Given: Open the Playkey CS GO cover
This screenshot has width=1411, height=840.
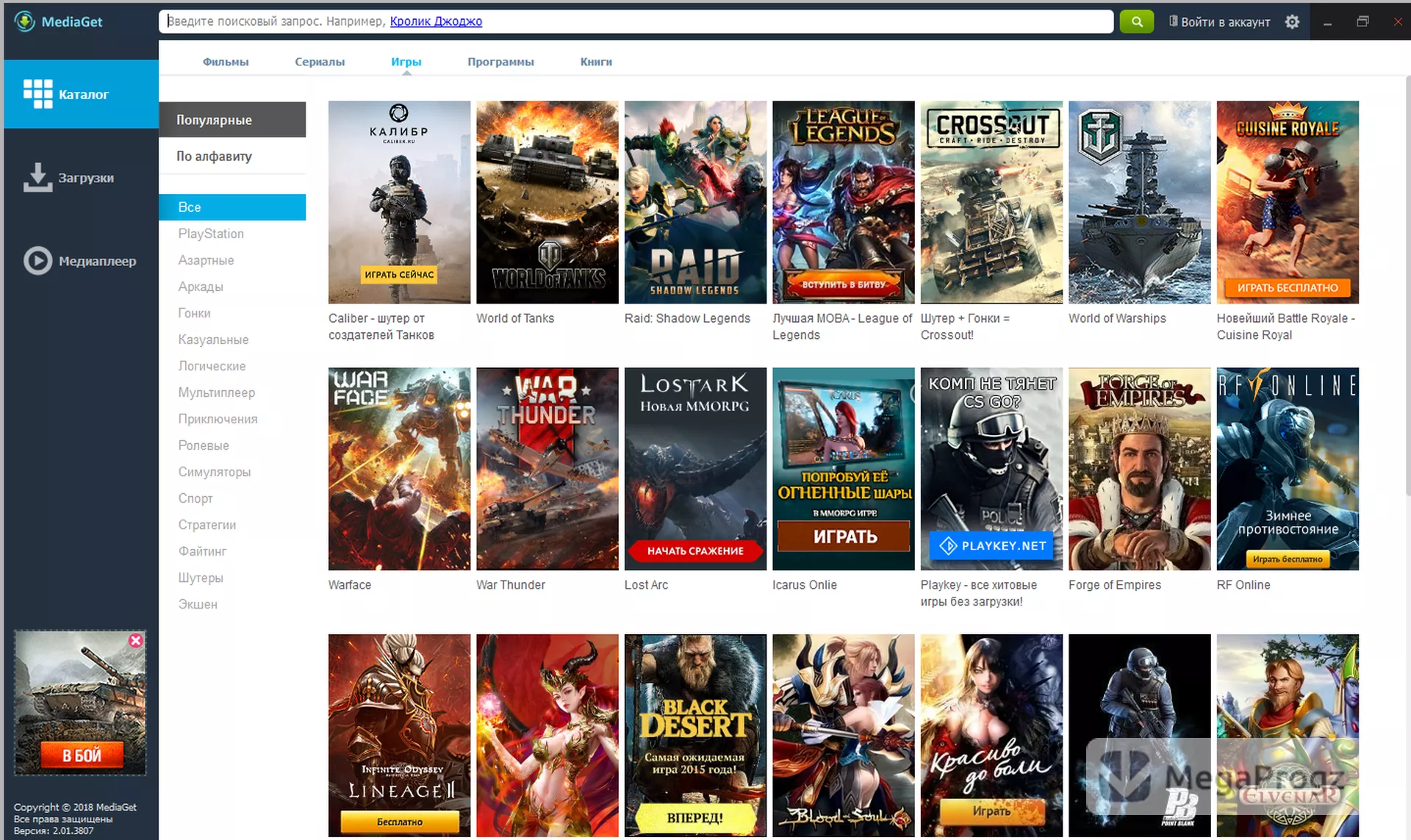Looking at the screenshot, I should pos(991,469).
